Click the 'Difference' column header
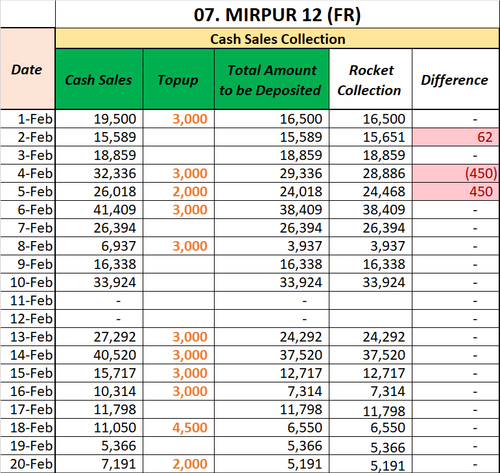The height and width of the screenshot is (473, 500). [456, 79]
